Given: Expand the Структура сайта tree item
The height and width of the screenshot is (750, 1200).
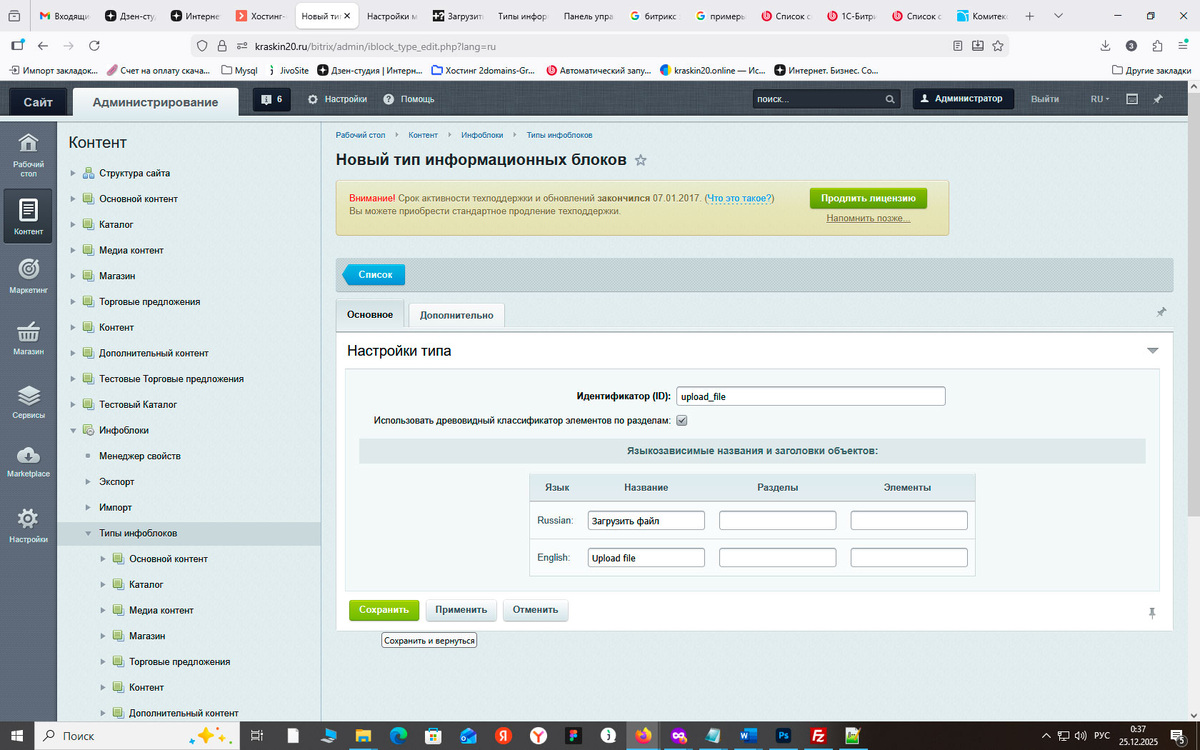Looking at the screenshot, I should coord(72,172).
